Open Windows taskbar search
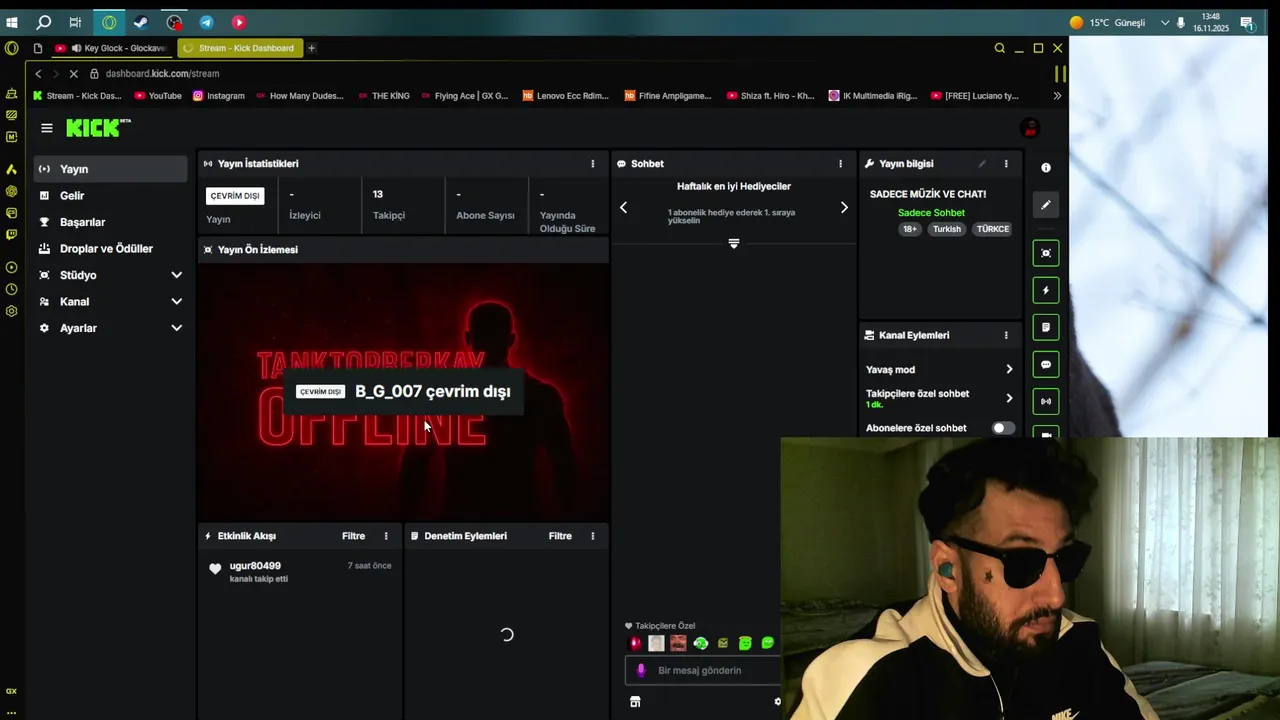 44,22
